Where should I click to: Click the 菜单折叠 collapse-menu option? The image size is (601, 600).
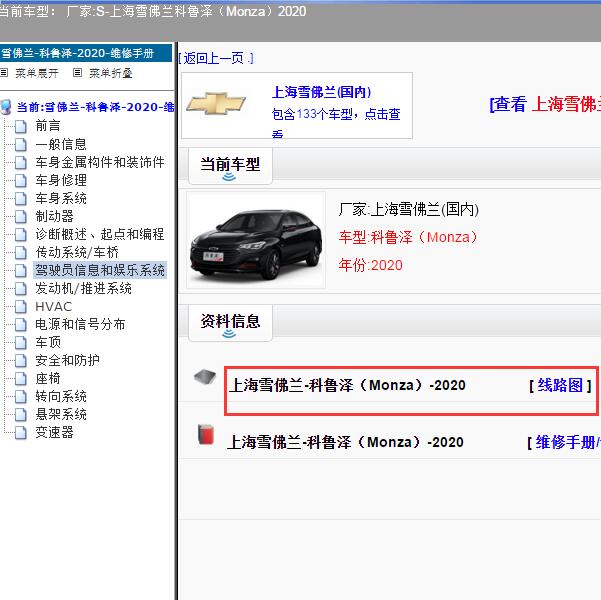[110, 73]
